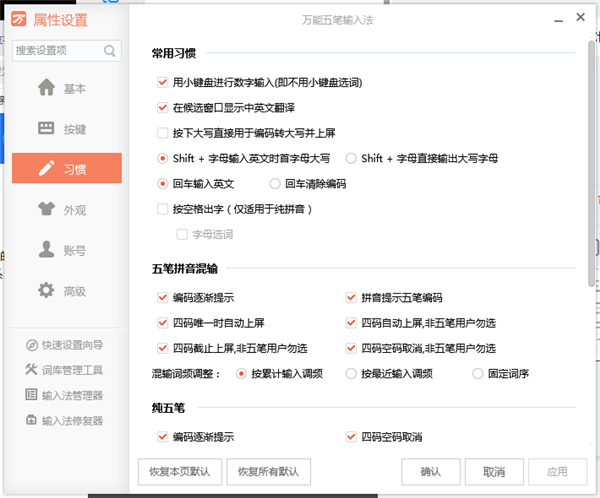
Task: Click the home icon for 基本
Action: pos(46,87)
